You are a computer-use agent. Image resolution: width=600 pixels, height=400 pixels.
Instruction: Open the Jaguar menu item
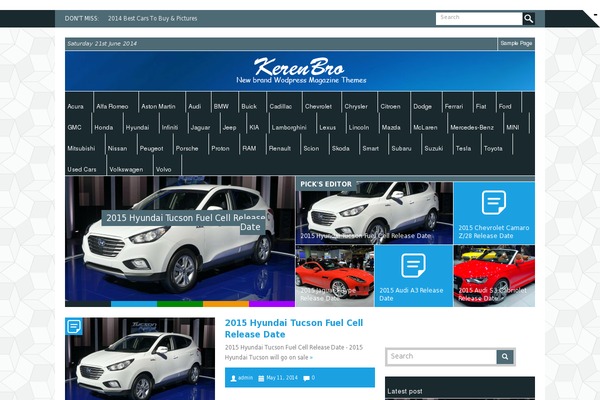(x=200, y=127)
